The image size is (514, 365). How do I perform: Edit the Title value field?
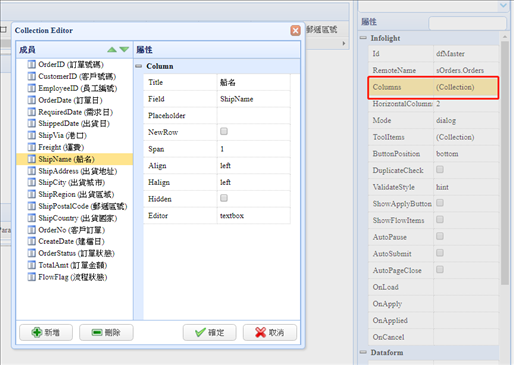point(254,82)
